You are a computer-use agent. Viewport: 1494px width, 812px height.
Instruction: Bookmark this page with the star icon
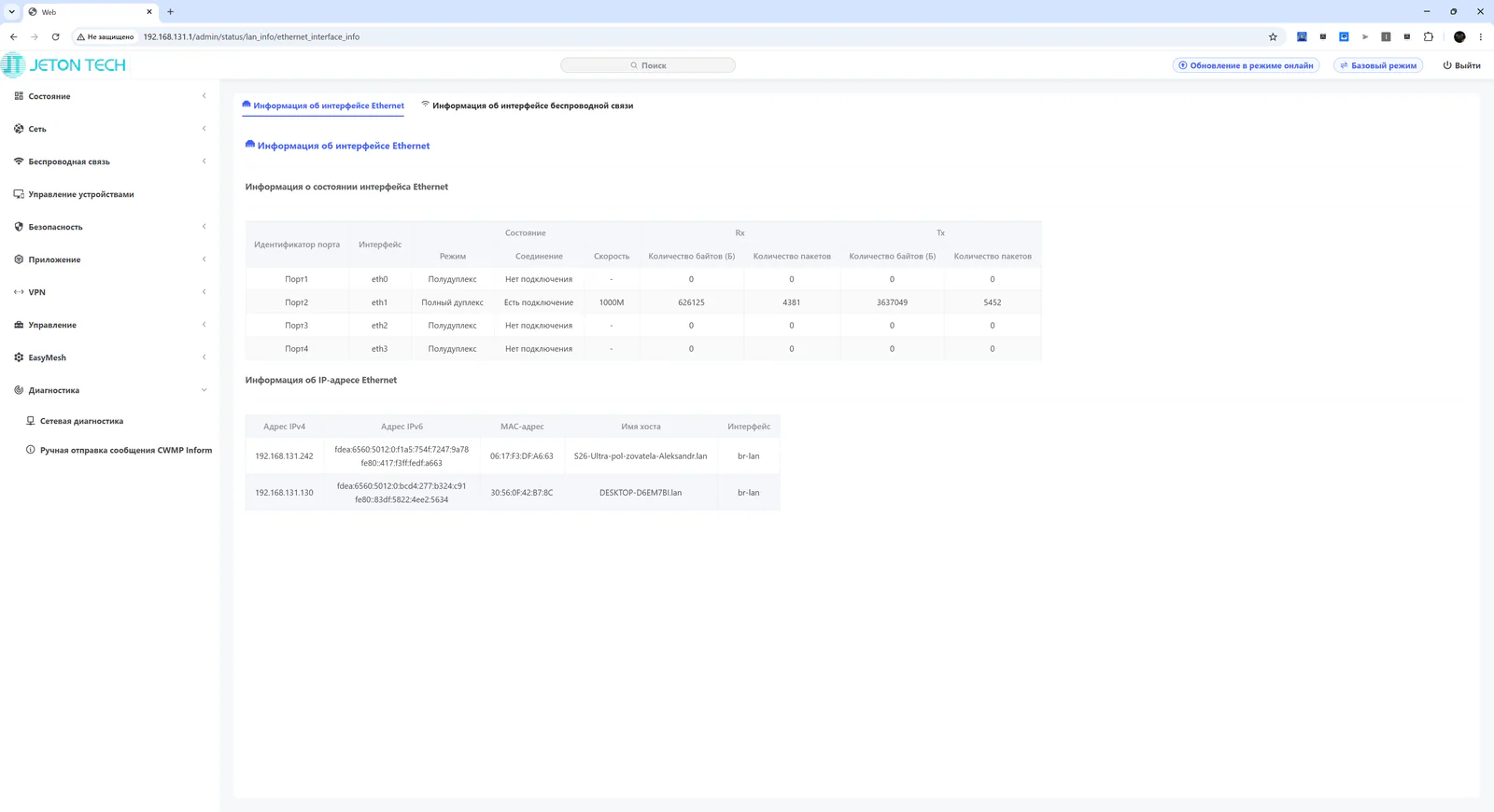1273,37
